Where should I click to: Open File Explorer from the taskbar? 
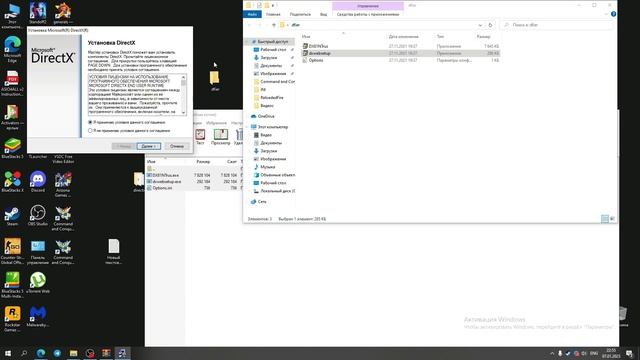pyautogui.click(x=73, y=353)
